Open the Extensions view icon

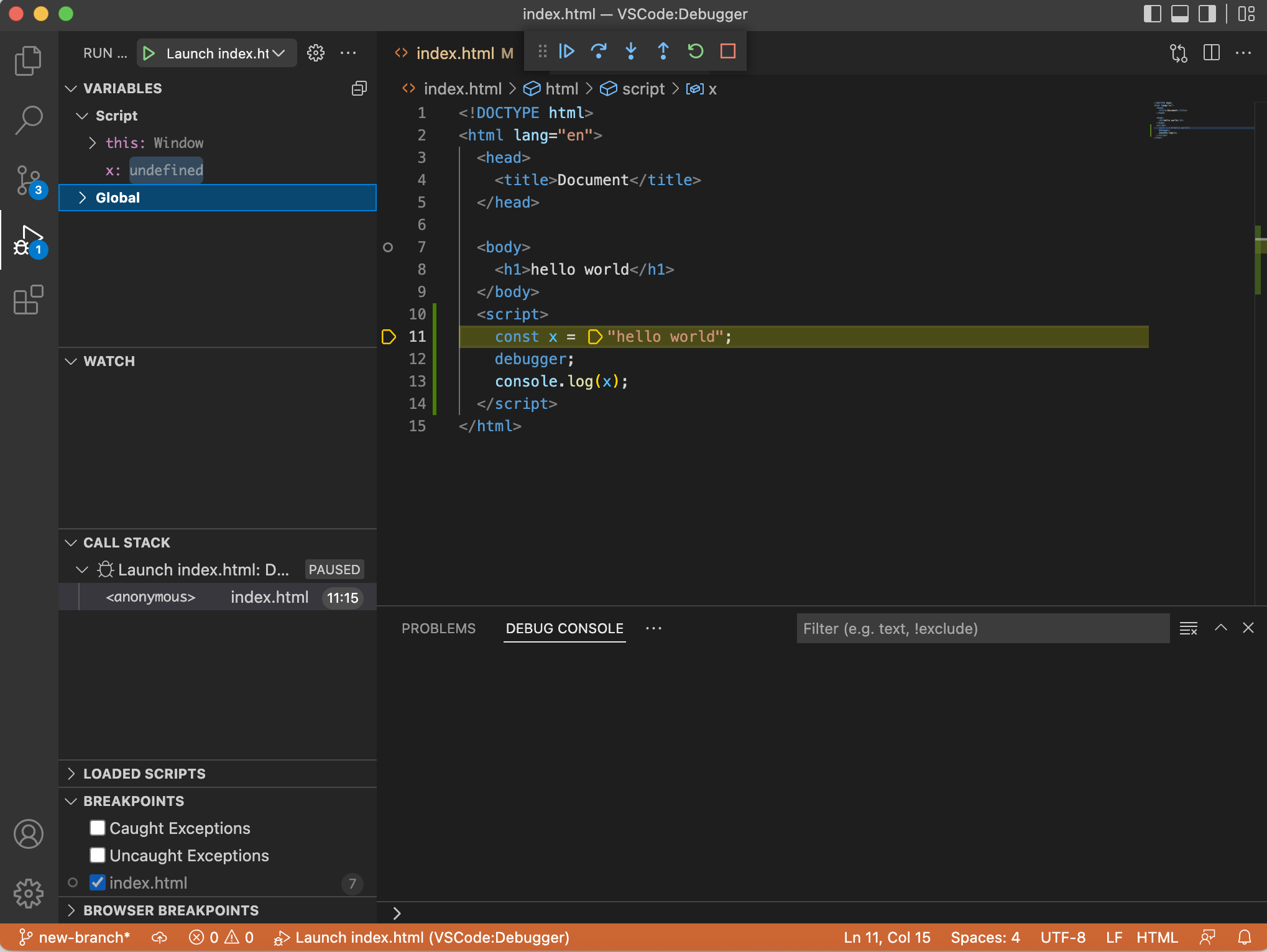pos(28,300)
